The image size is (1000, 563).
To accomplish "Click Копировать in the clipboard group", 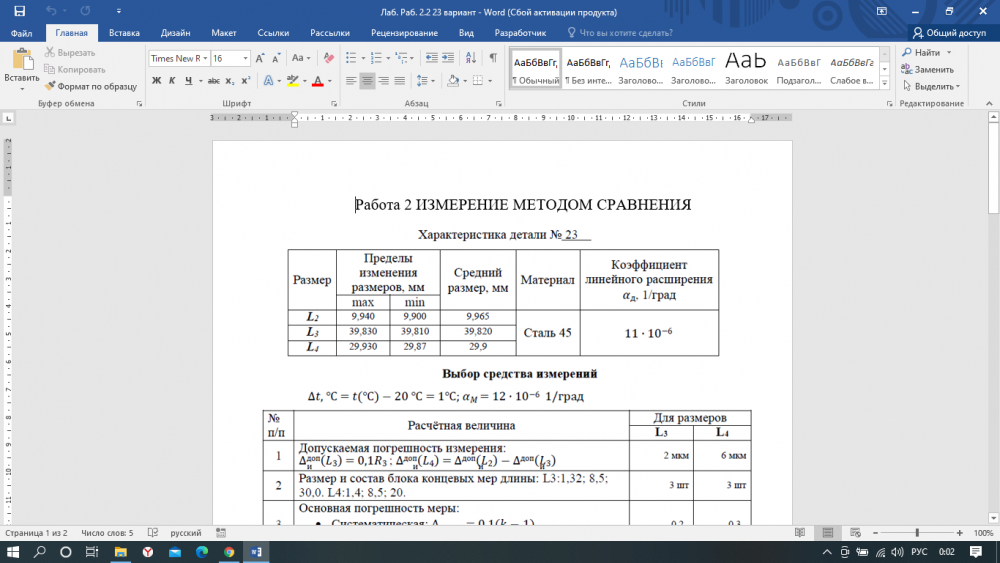I will tap(75, 69).
